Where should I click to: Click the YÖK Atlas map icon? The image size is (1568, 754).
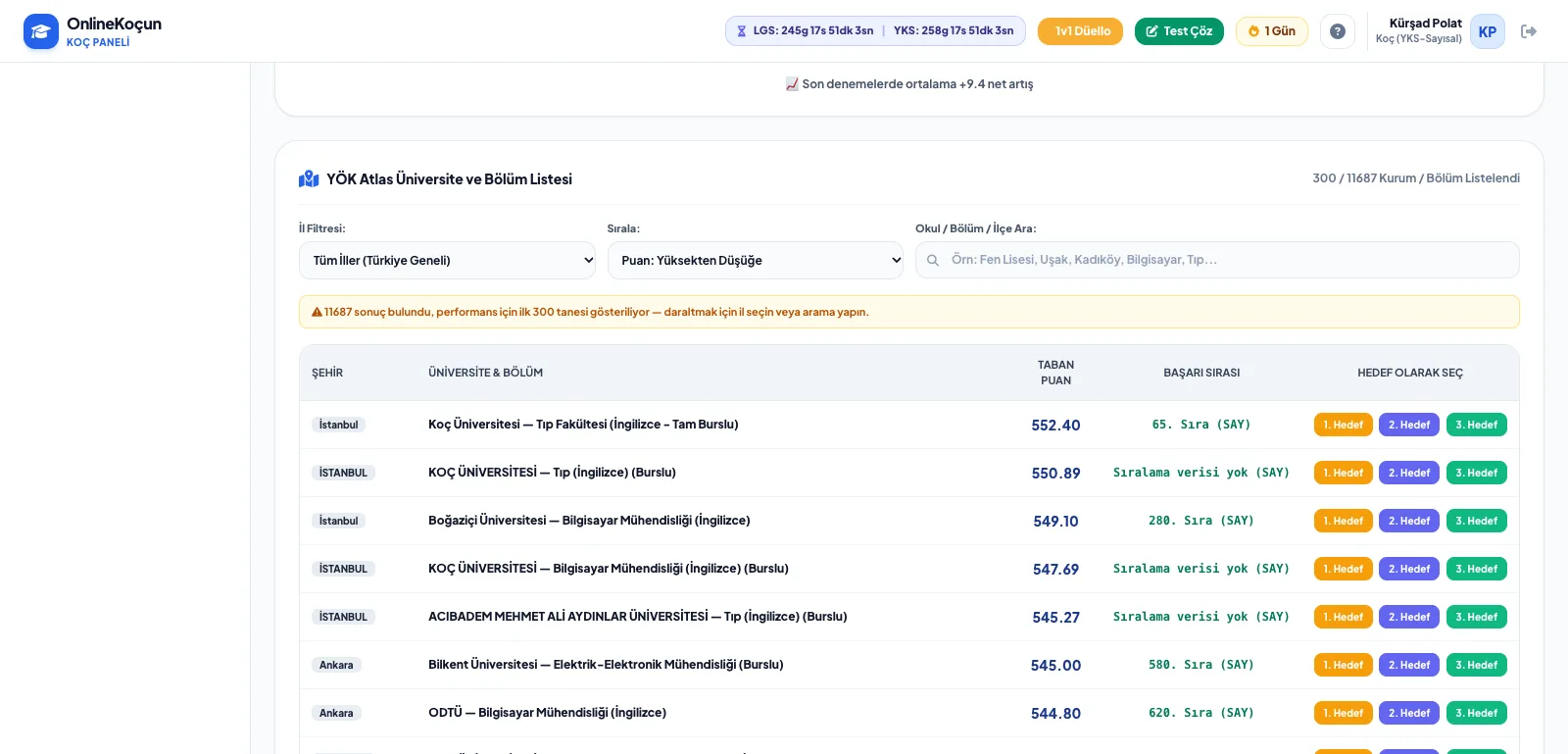pos(309,178)
